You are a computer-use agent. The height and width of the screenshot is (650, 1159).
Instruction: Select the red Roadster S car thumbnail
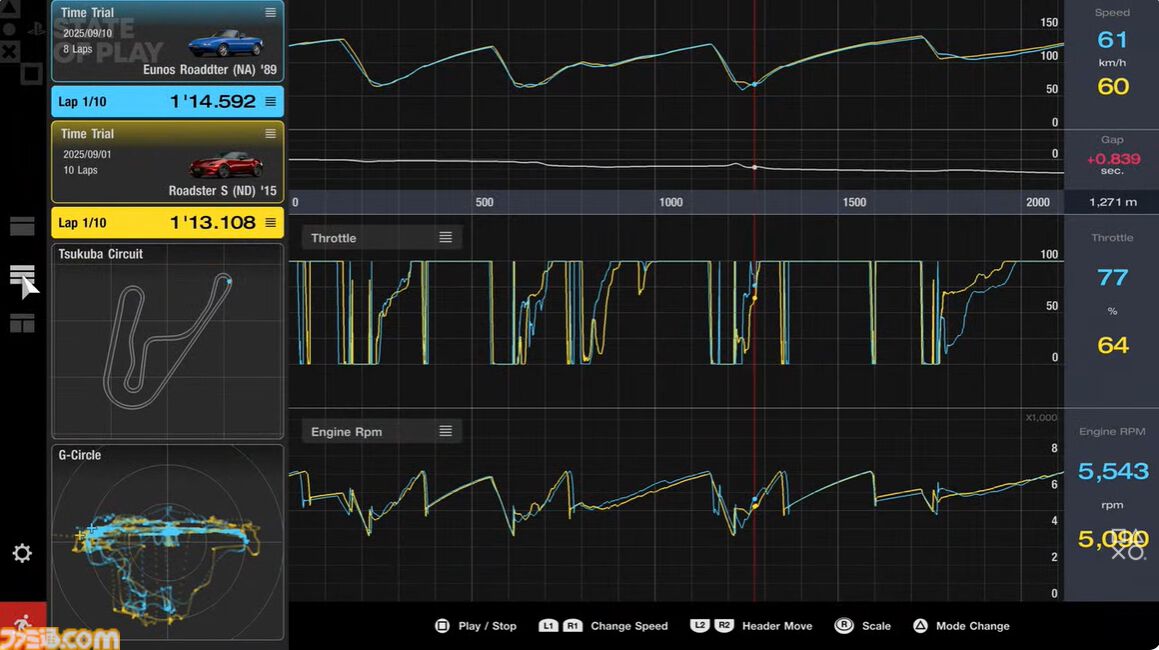click(226, 163)
